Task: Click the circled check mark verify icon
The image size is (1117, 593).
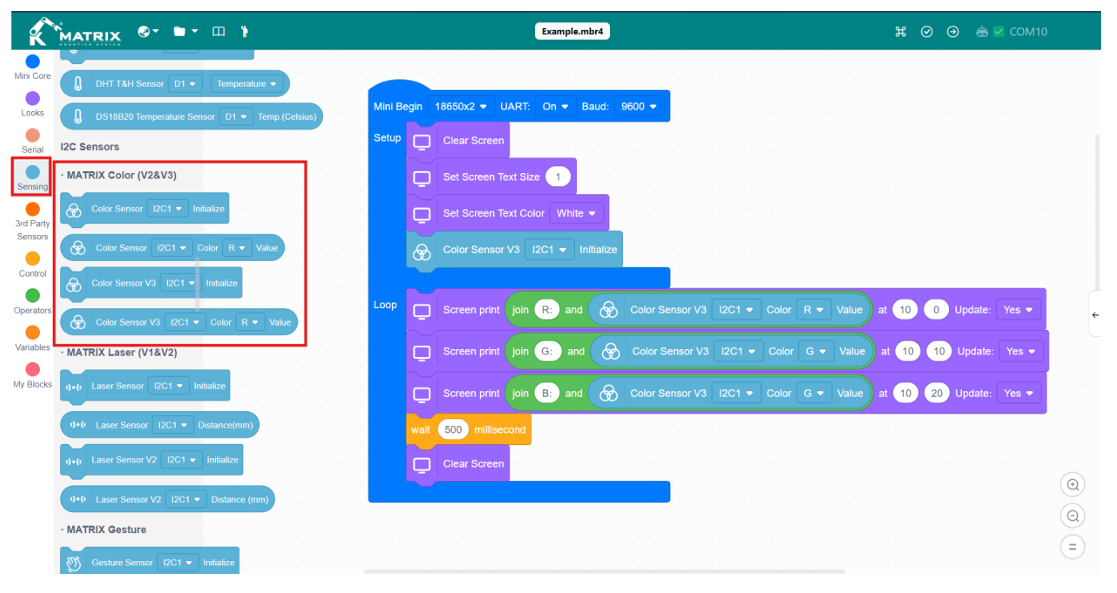Action: (x=927, y=31)
